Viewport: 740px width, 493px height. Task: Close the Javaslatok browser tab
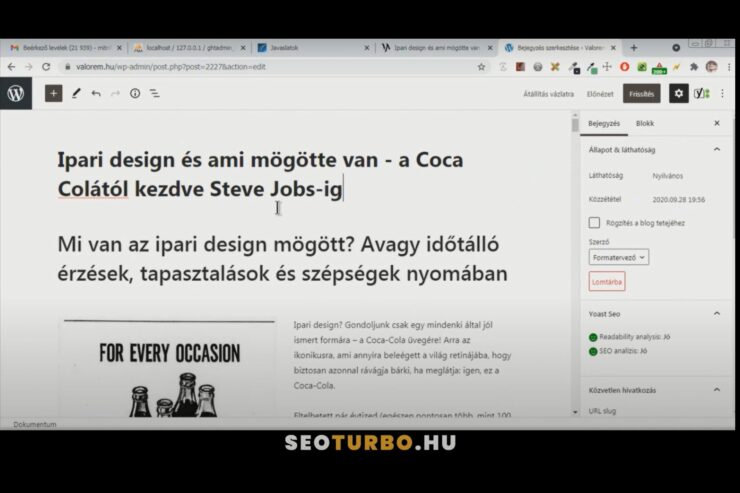point(367,48)
